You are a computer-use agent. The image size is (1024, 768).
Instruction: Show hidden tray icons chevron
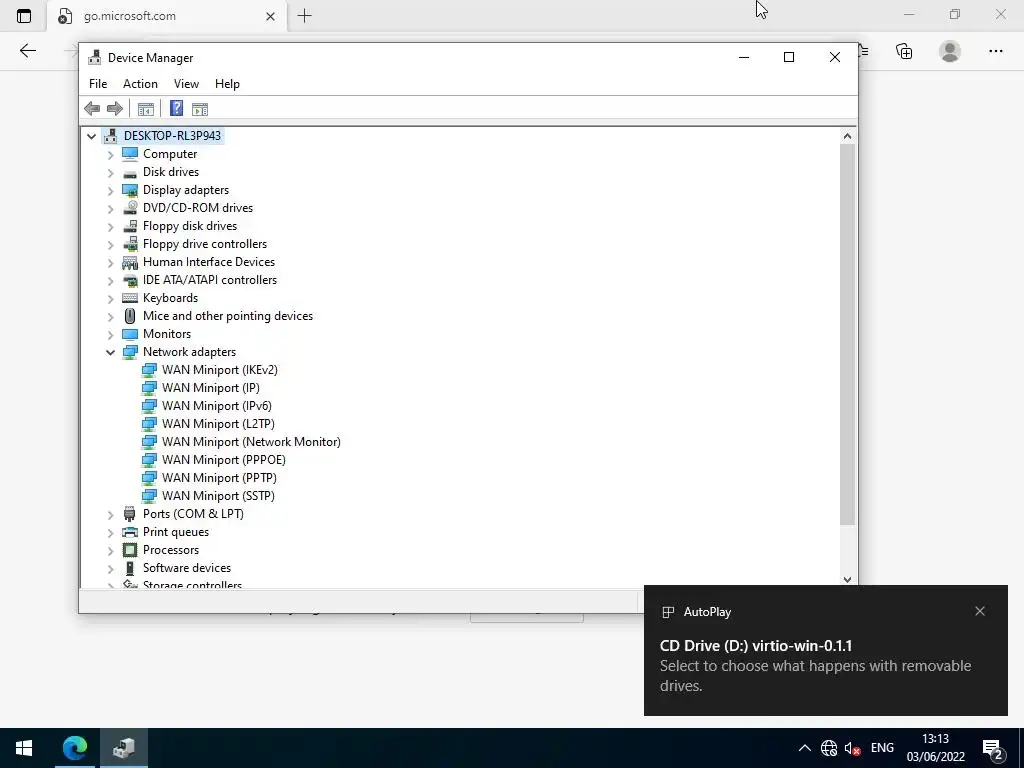point(805,748)
